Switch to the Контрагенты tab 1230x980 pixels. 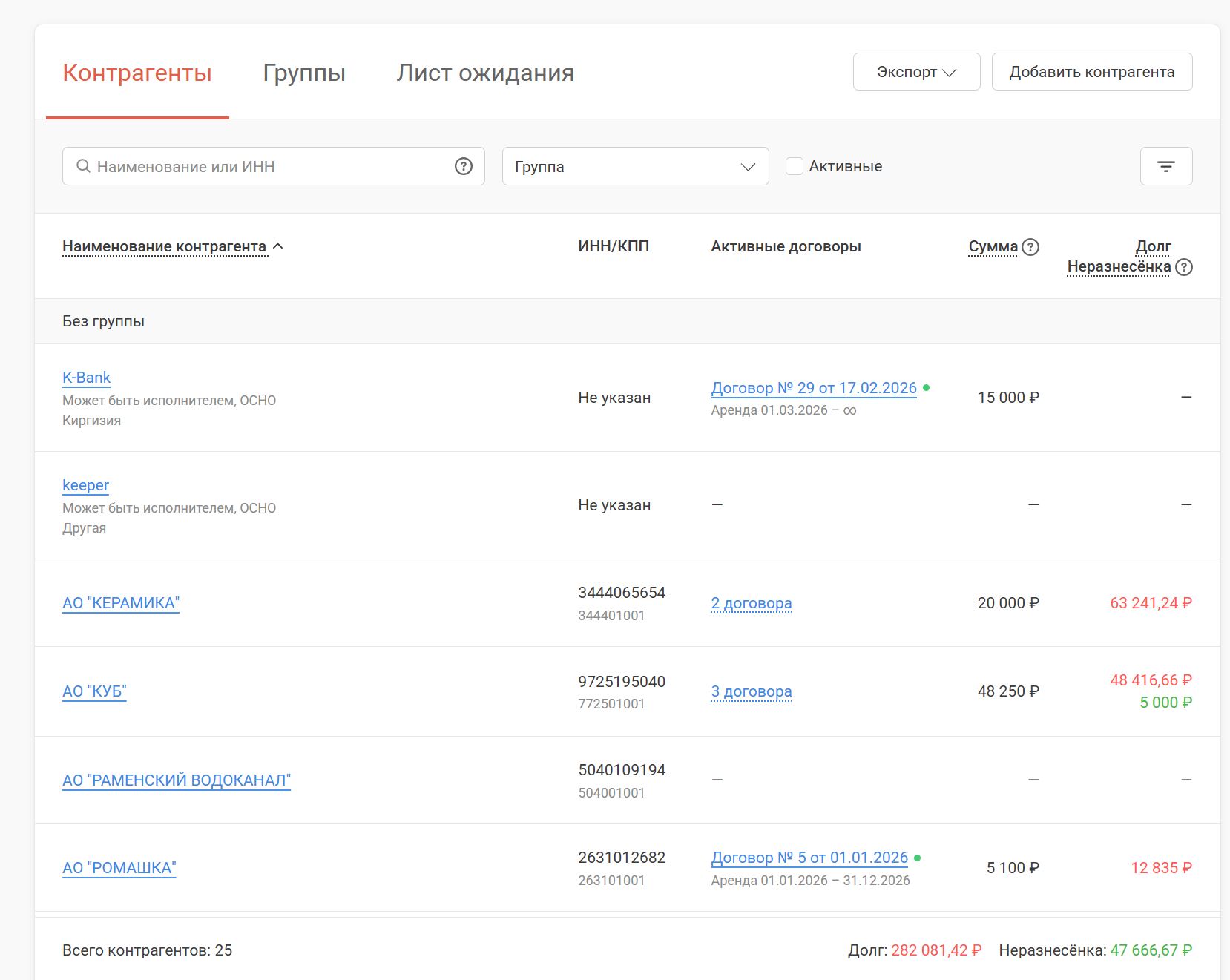pyautogui.click(x=137, y=73)
